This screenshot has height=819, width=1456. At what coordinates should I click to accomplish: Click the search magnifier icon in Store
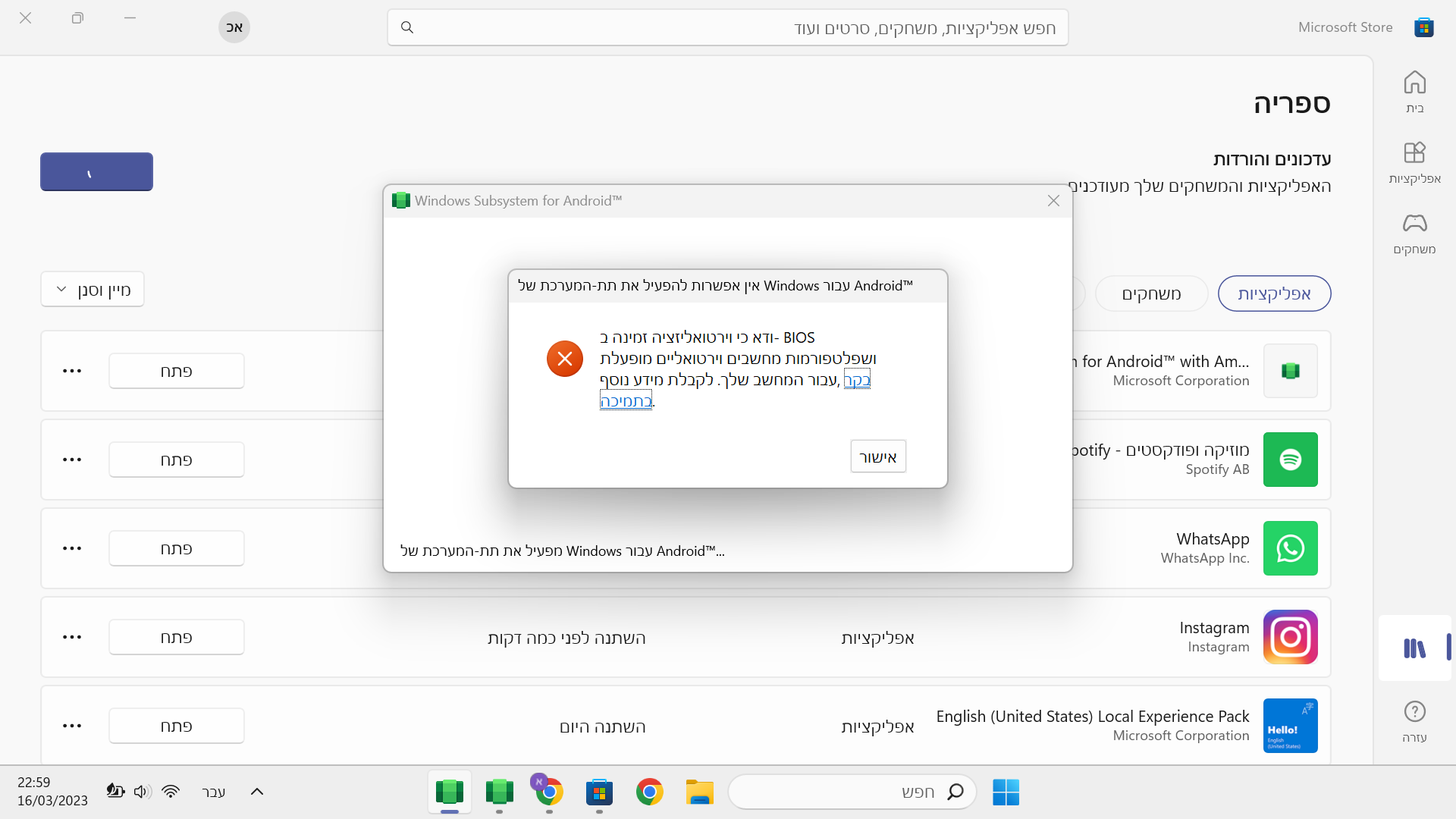tap(407, 27)
